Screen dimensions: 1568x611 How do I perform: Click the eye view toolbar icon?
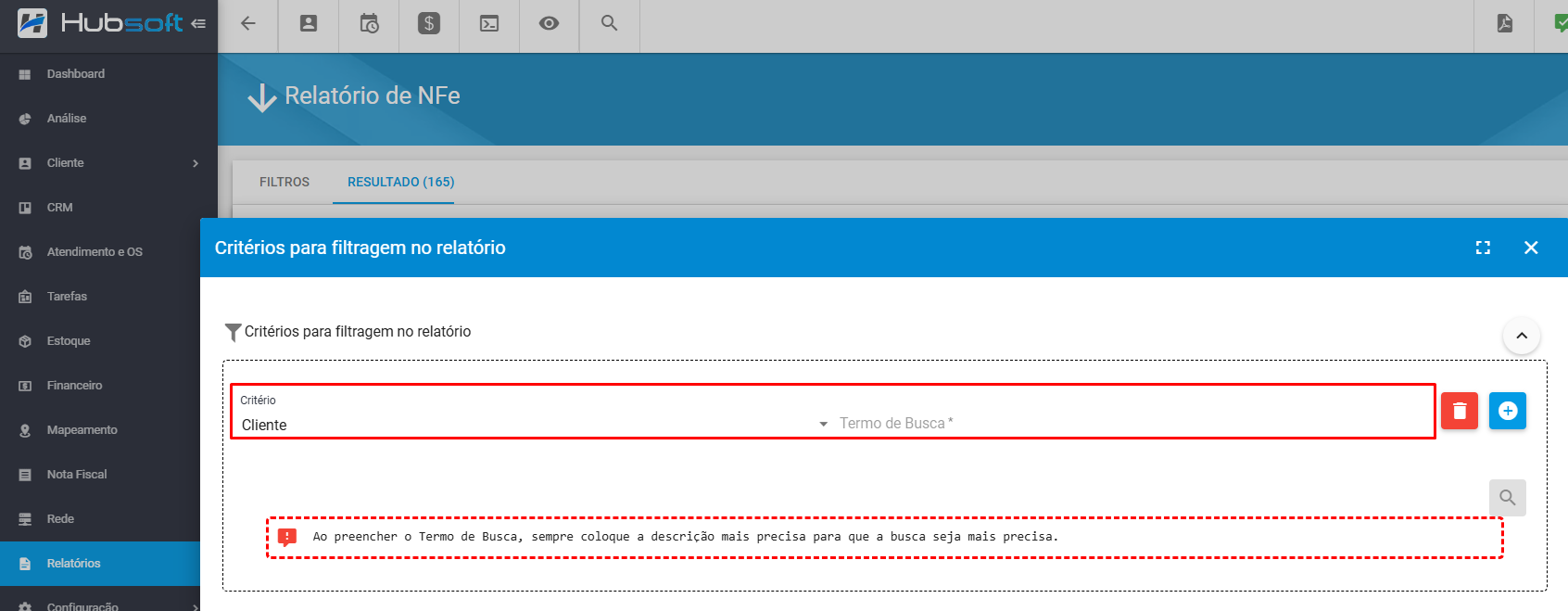[x=550, y=23]
